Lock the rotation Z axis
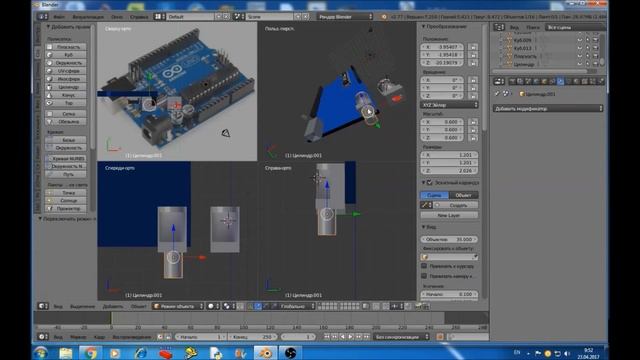 (x=473, y=96)
